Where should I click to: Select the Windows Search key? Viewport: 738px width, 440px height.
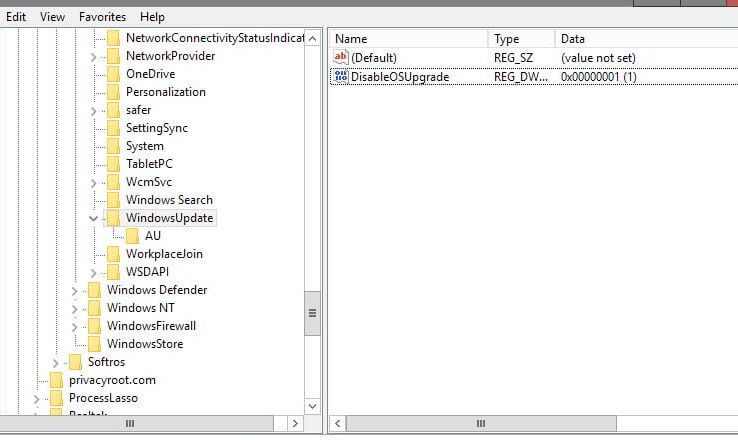(x=169, y=200)
